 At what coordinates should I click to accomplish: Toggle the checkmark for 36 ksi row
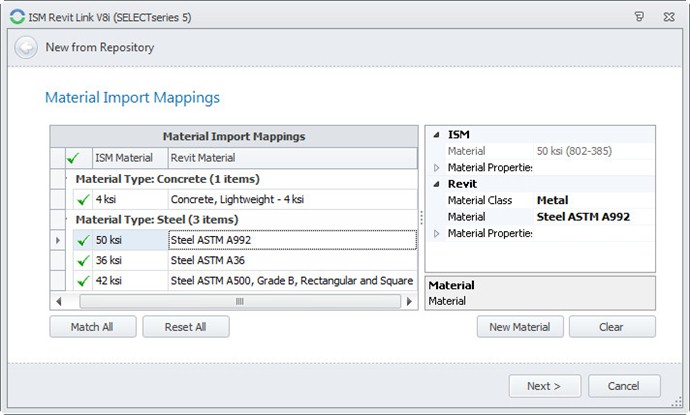click(x=83, y=261)
